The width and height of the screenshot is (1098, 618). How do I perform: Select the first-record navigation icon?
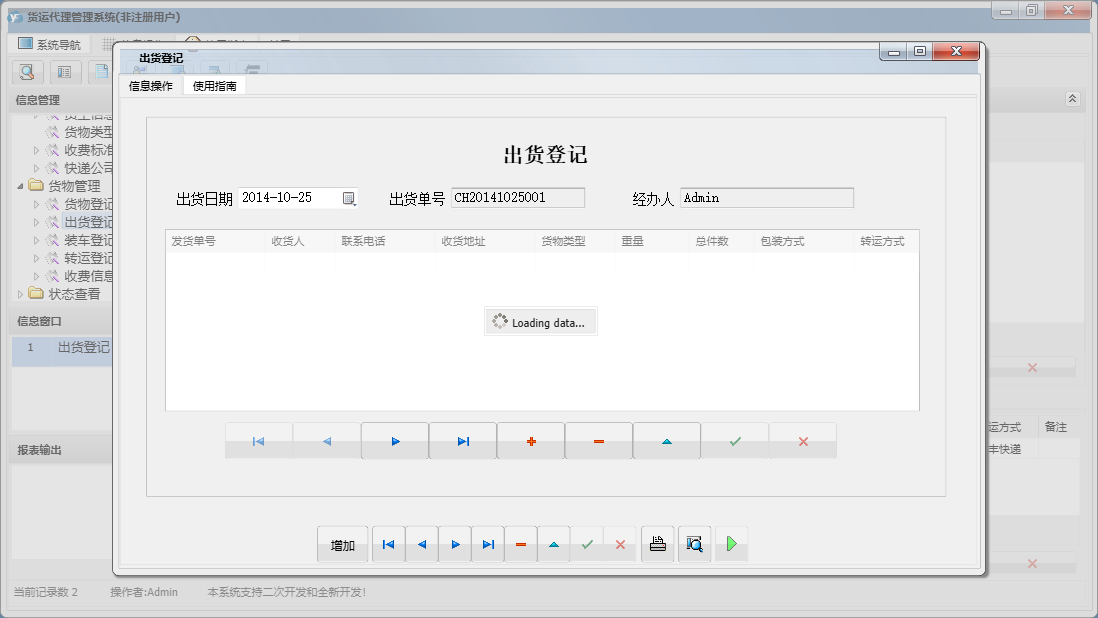258,440
